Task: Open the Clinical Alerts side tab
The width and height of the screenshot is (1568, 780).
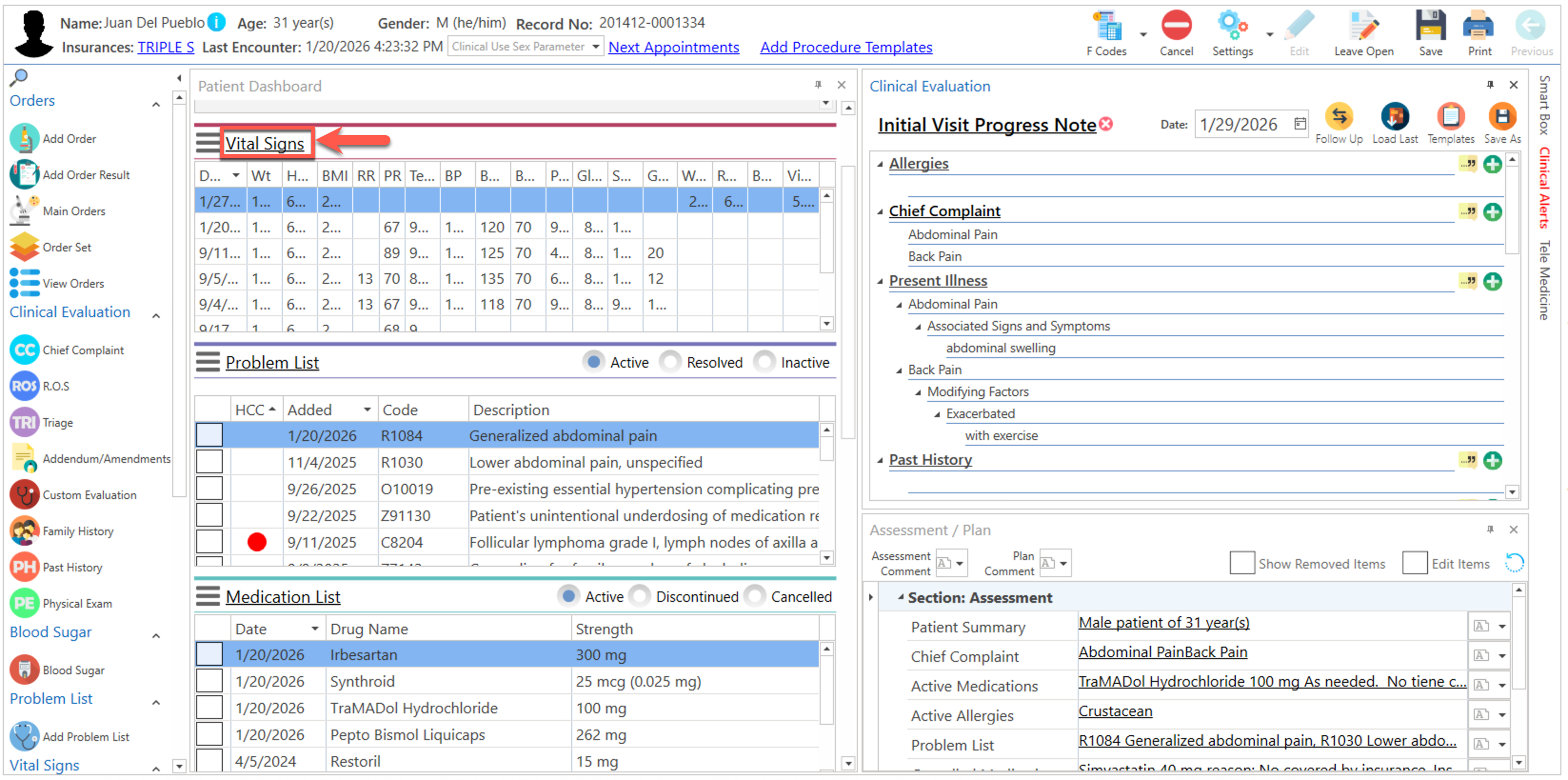Action: click(1544, 188)
